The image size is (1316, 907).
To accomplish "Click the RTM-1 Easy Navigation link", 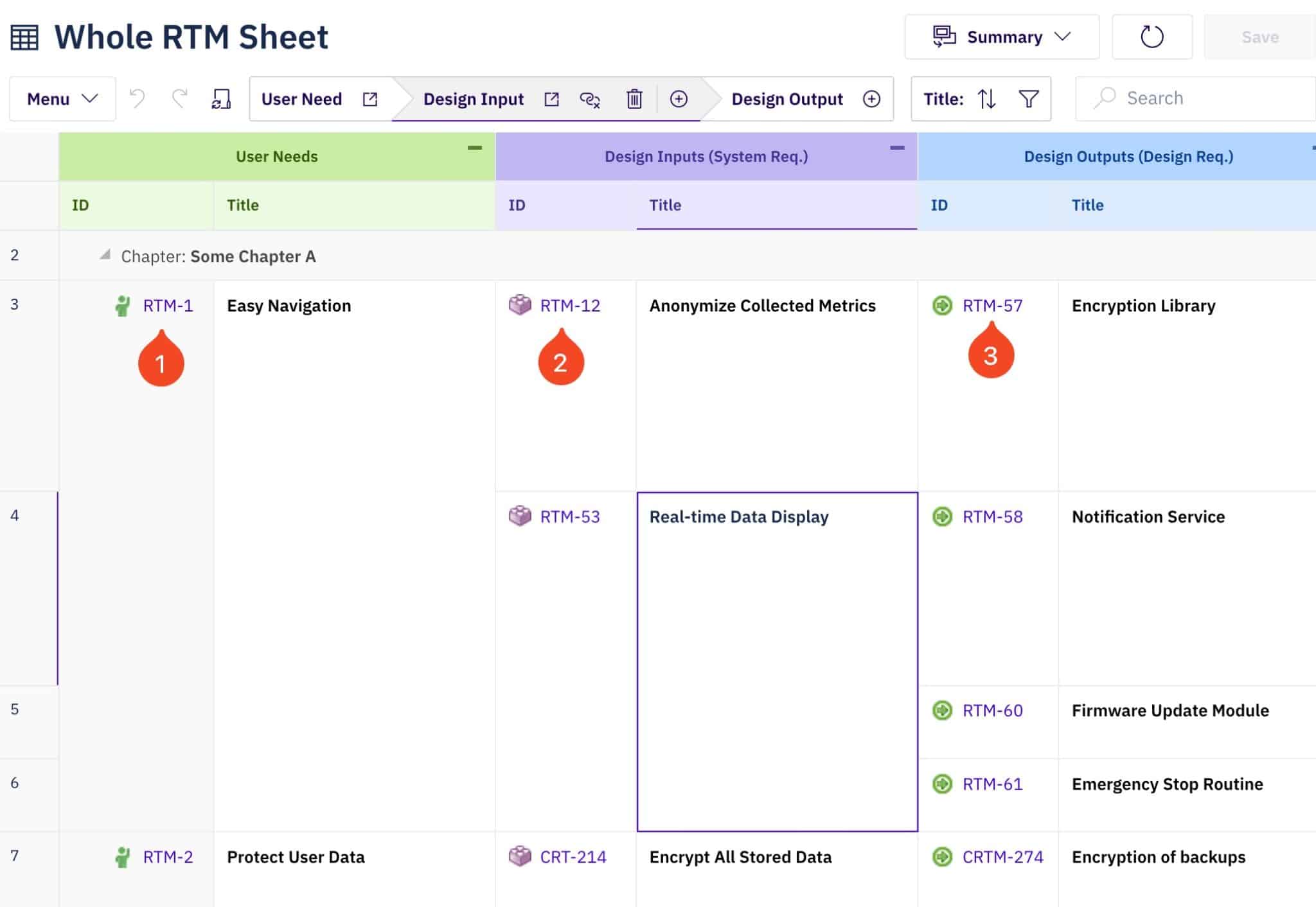I will pyautogui.click(x=168, y=306).
